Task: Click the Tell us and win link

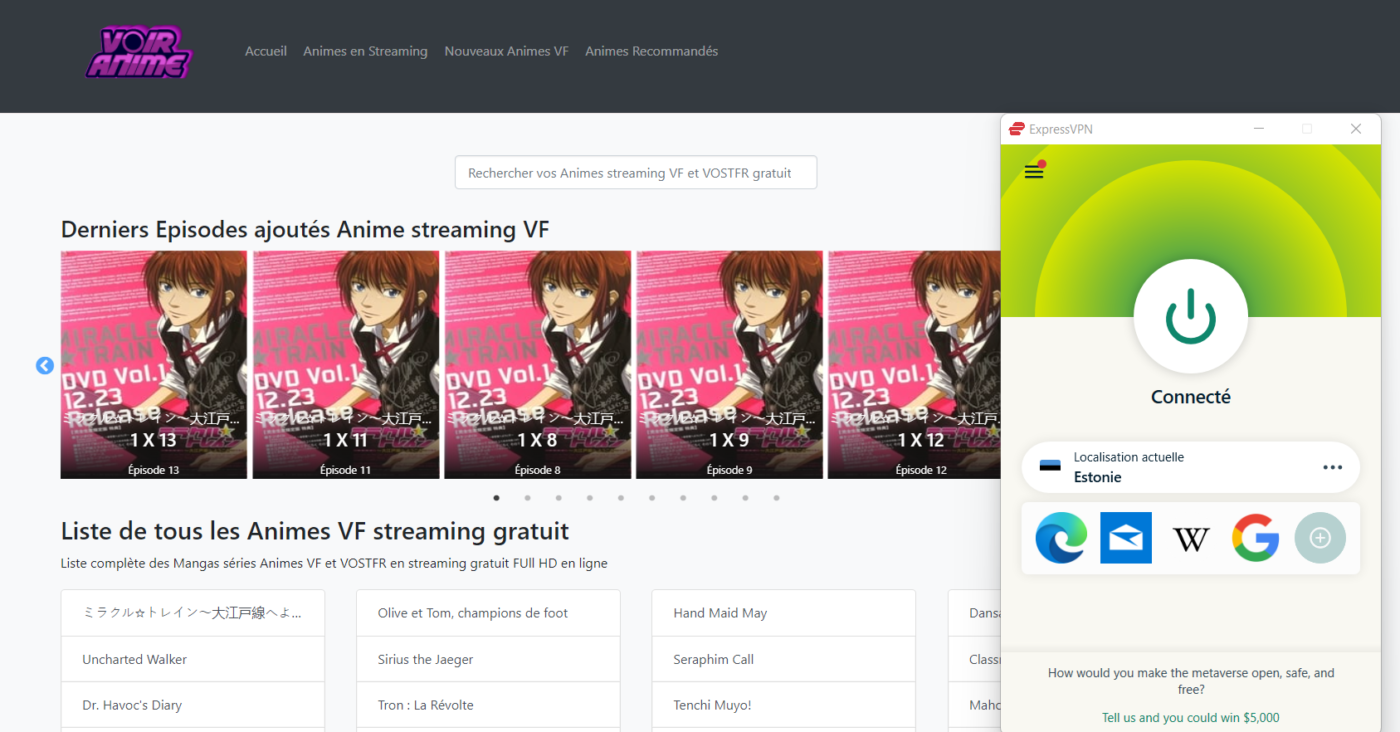Action: (1190, 717)
